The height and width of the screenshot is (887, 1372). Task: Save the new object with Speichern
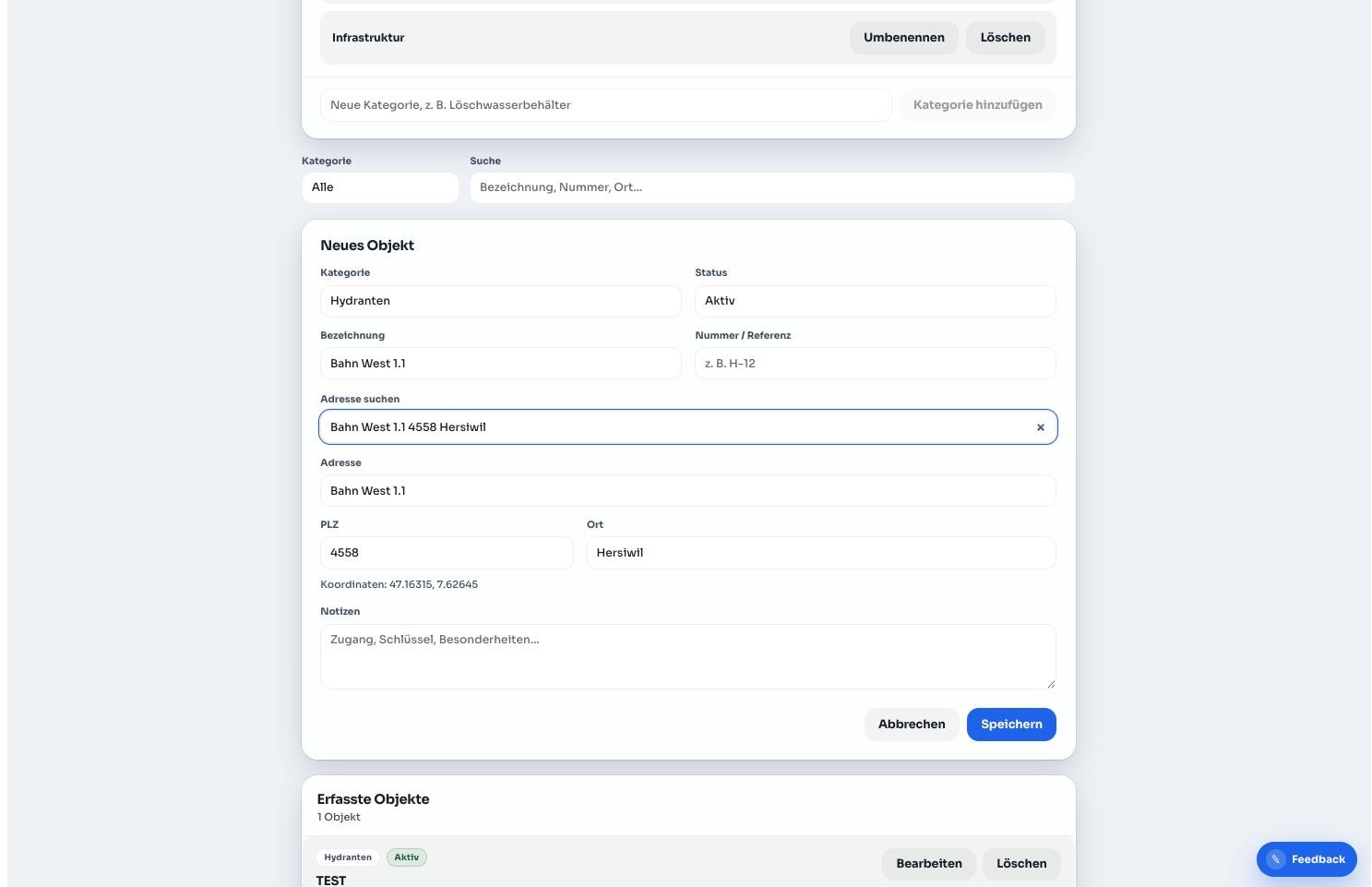point(1011,725)
